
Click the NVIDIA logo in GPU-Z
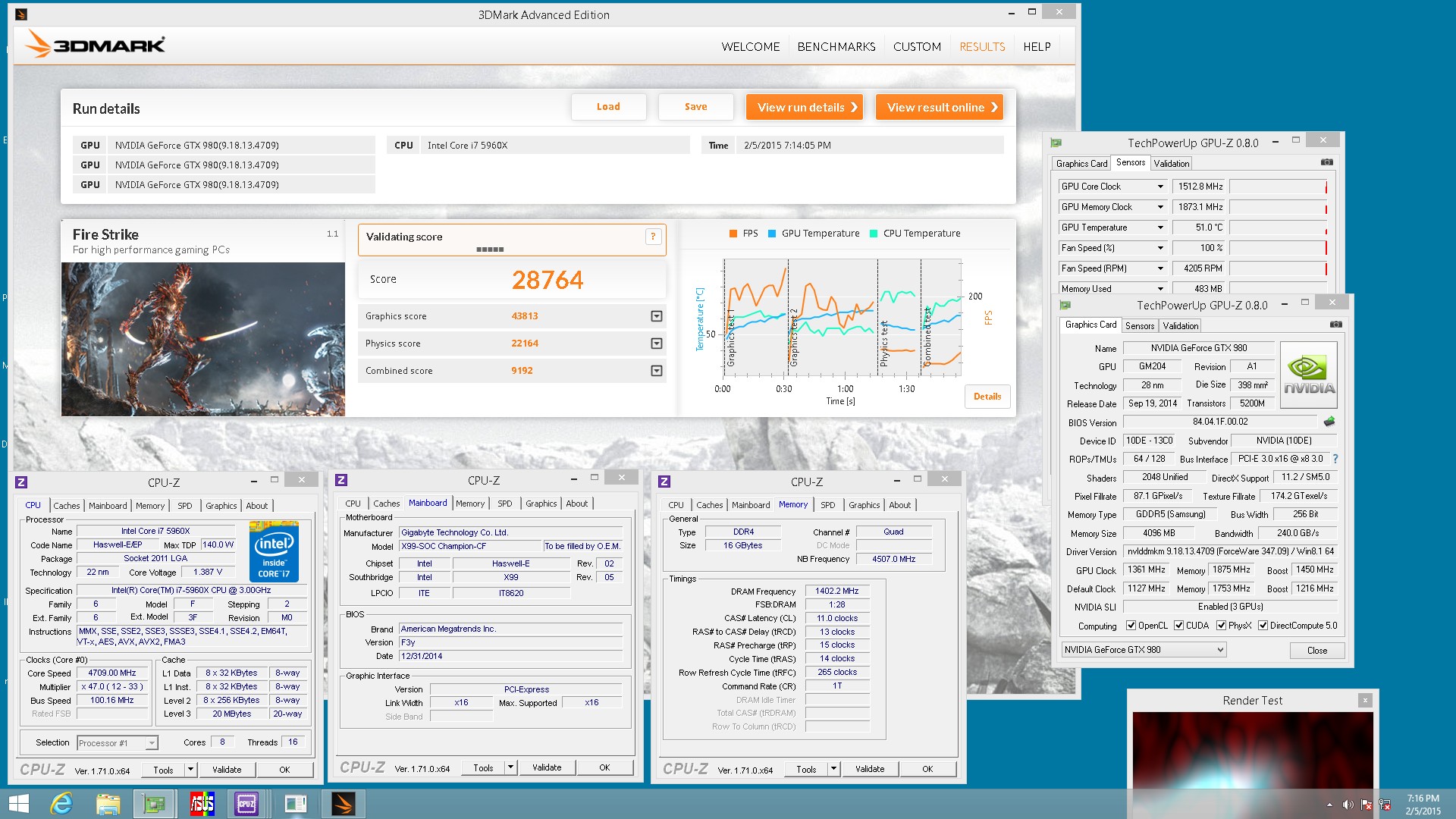click(1309, 375)
